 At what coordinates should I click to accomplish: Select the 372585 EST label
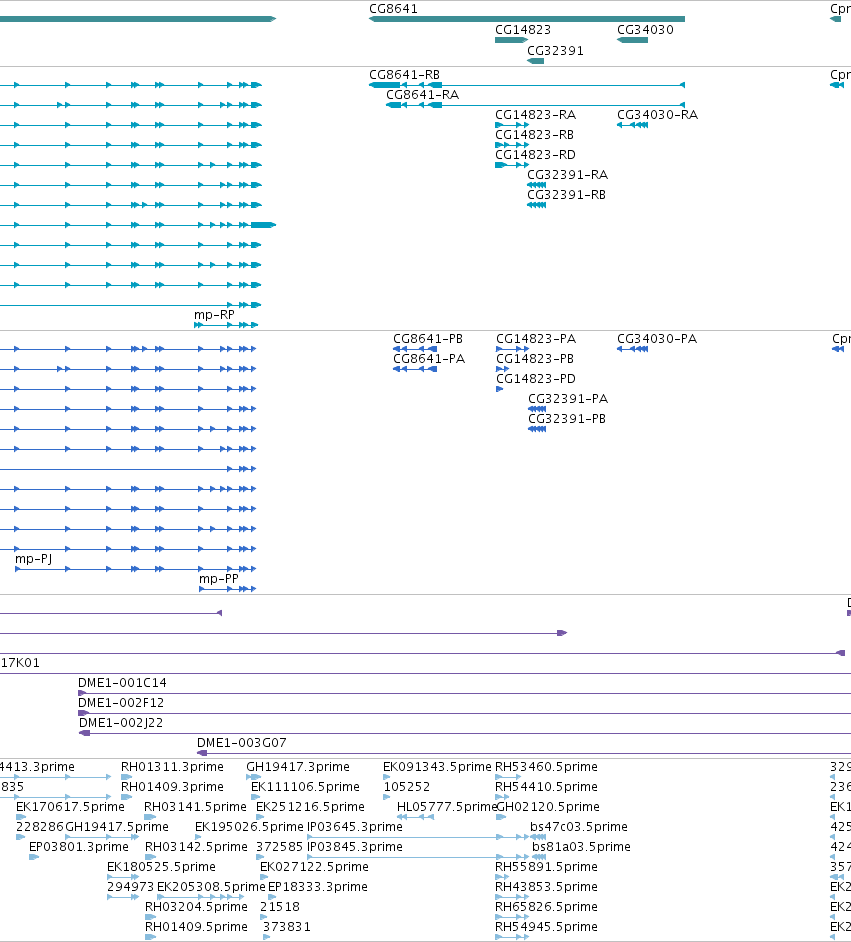click(279, 846)
